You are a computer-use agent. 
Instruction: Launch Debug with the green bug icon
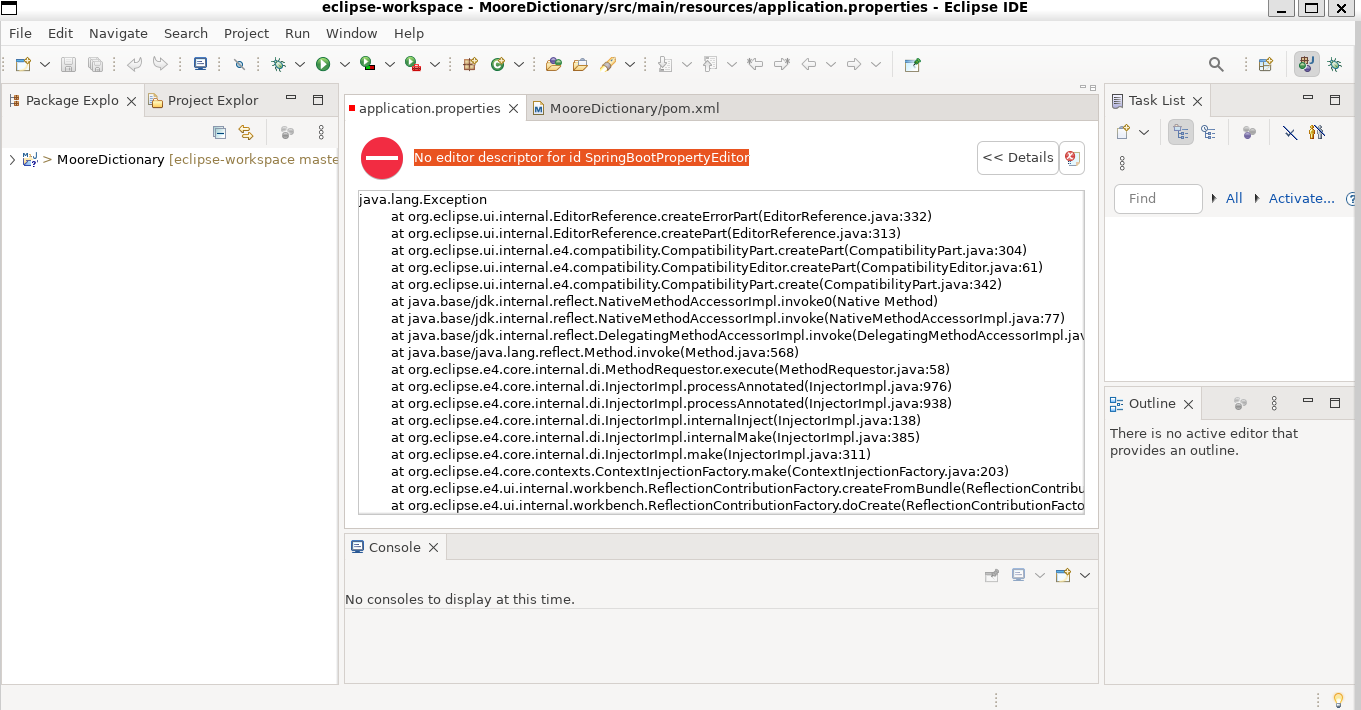[279, 64]
